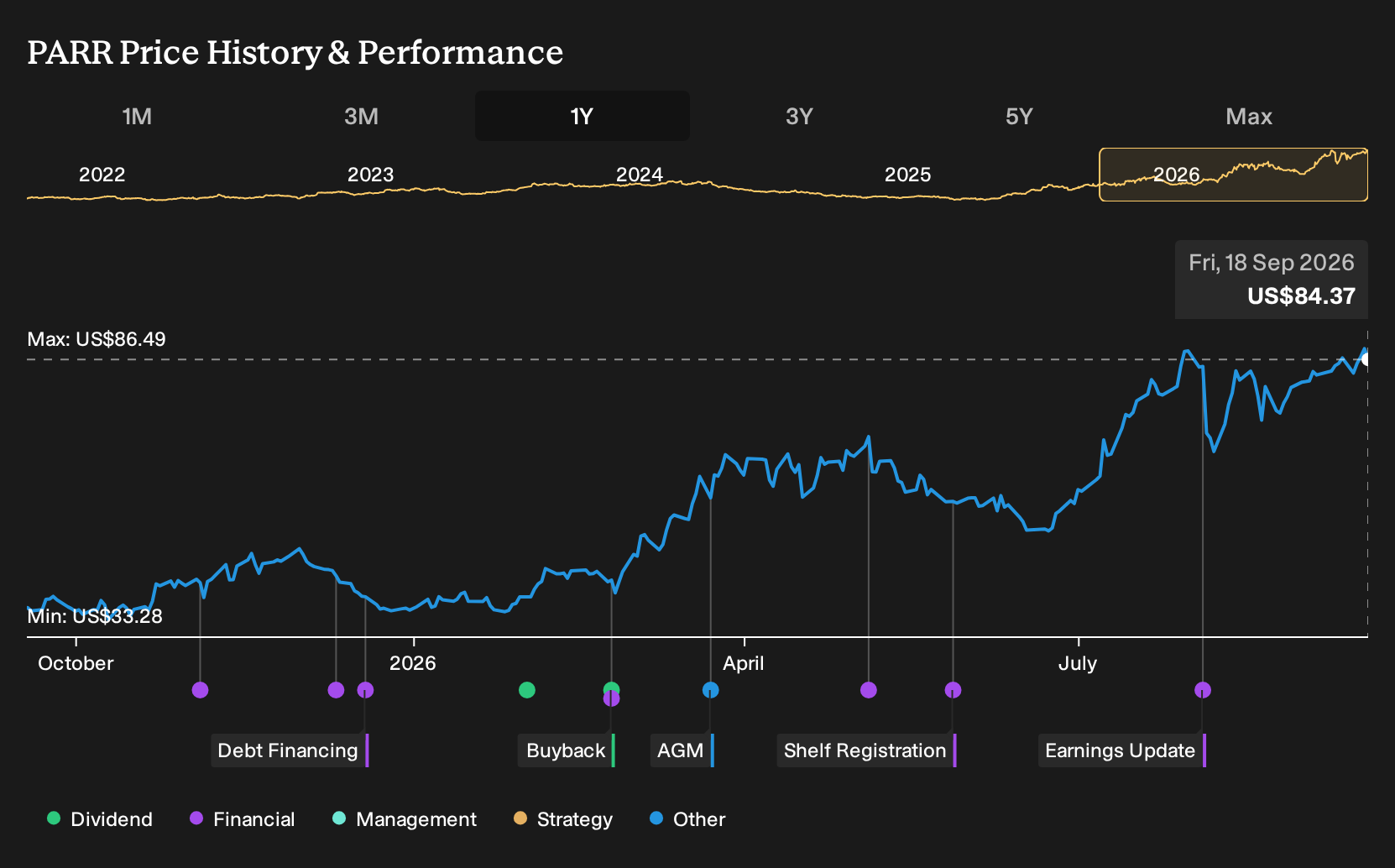Click the Min: US$33.28 label

point(95,616)
